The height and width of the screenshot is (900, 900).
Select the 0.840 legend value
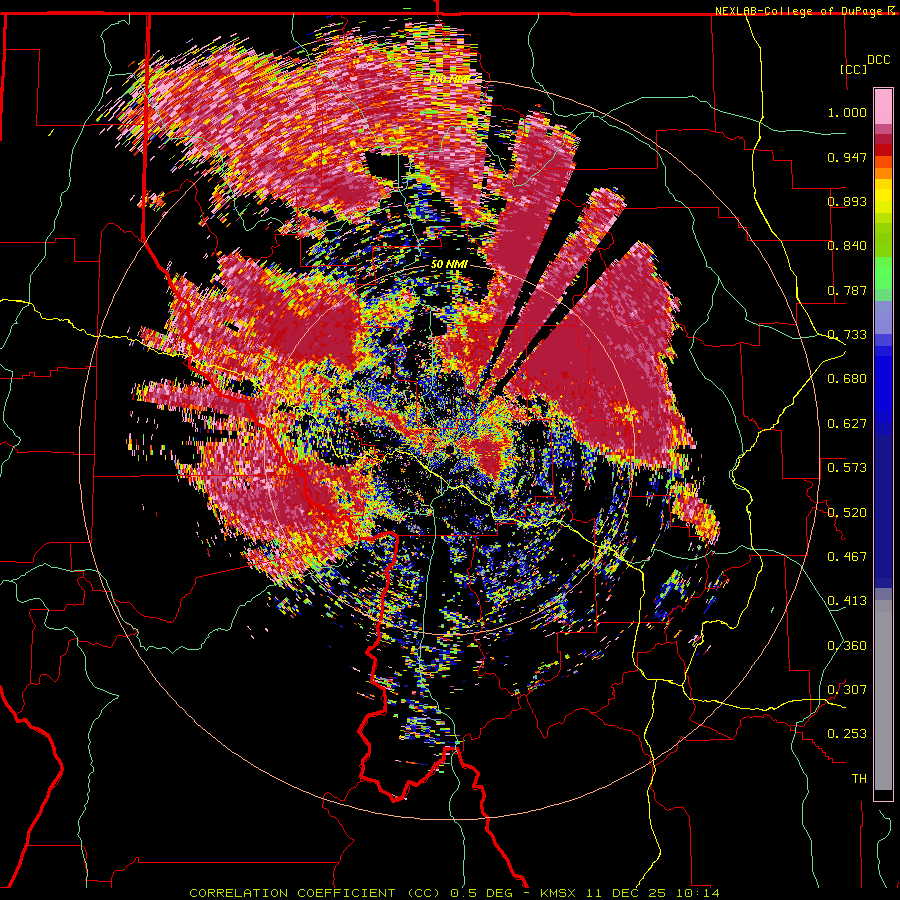[x=847, y=246]
